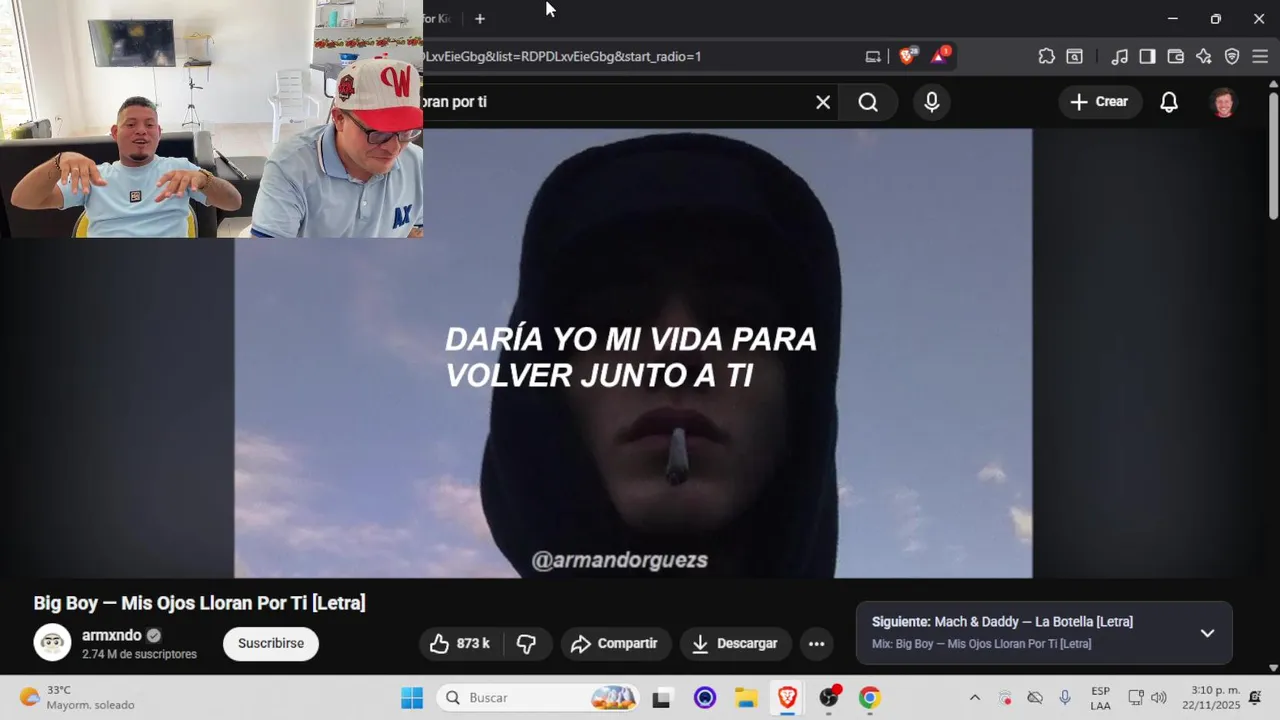The width and height of the screenshot is (1280, 720).
Task: Open the armxndo channel name link
Action: [x=111, y=635]
